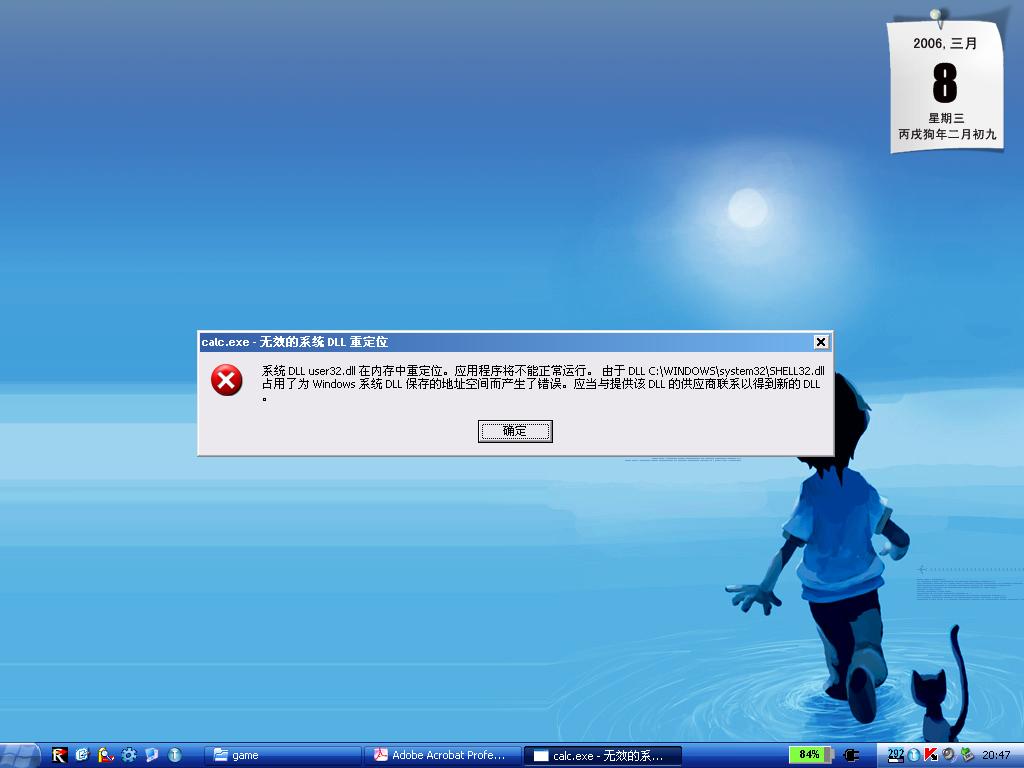Launch the red R quick launch icon

(60, 755)
